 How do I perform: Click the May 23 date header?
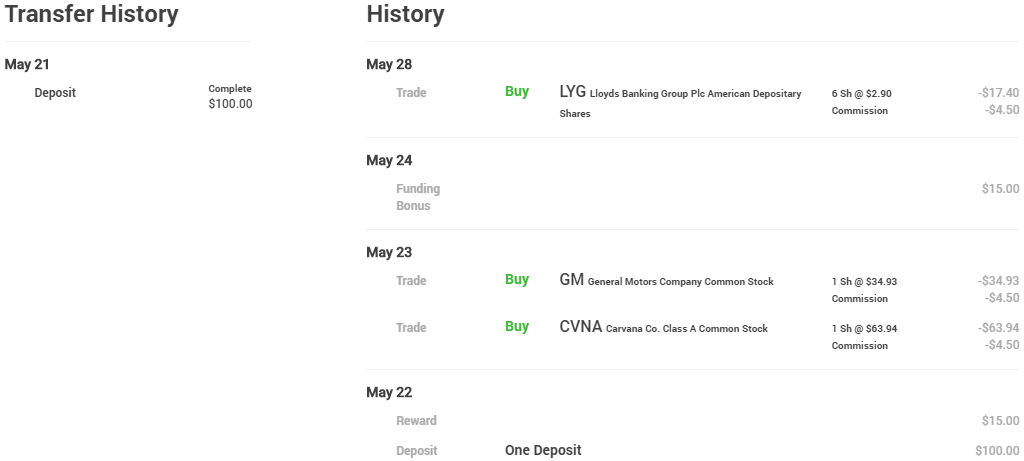coord(389,253)
